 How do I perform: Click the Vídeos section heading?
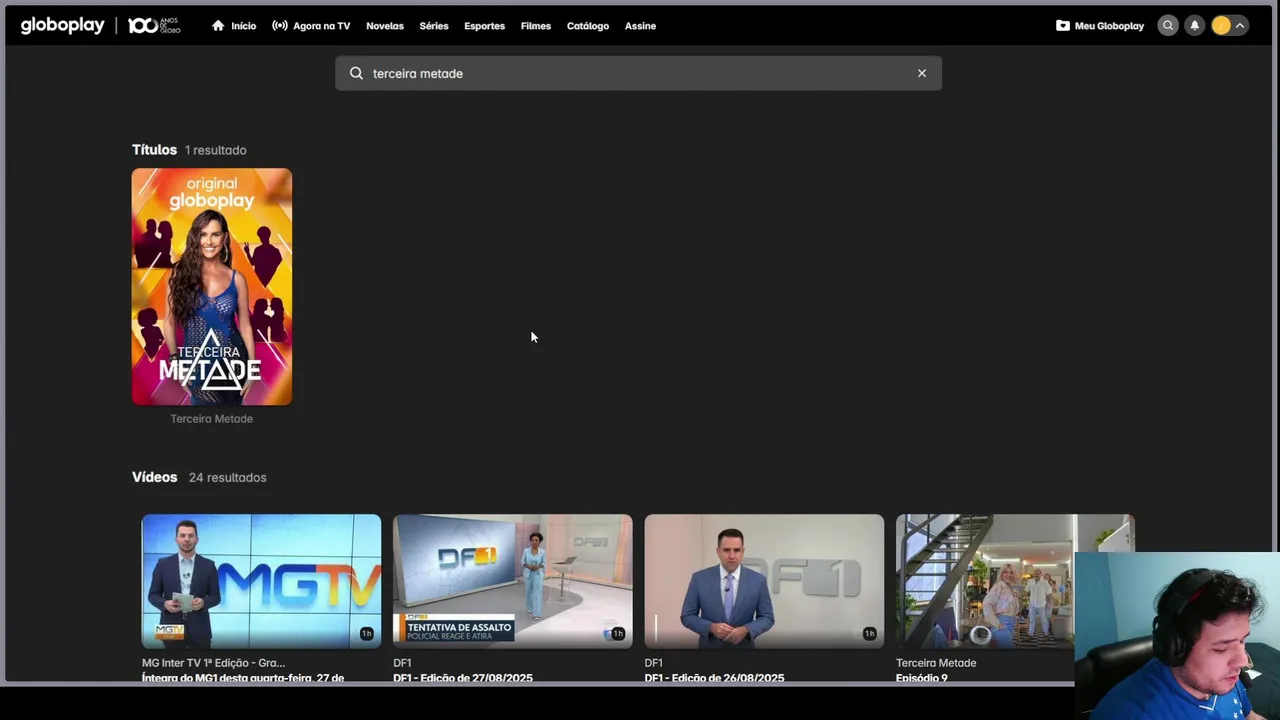click(155, 477)
